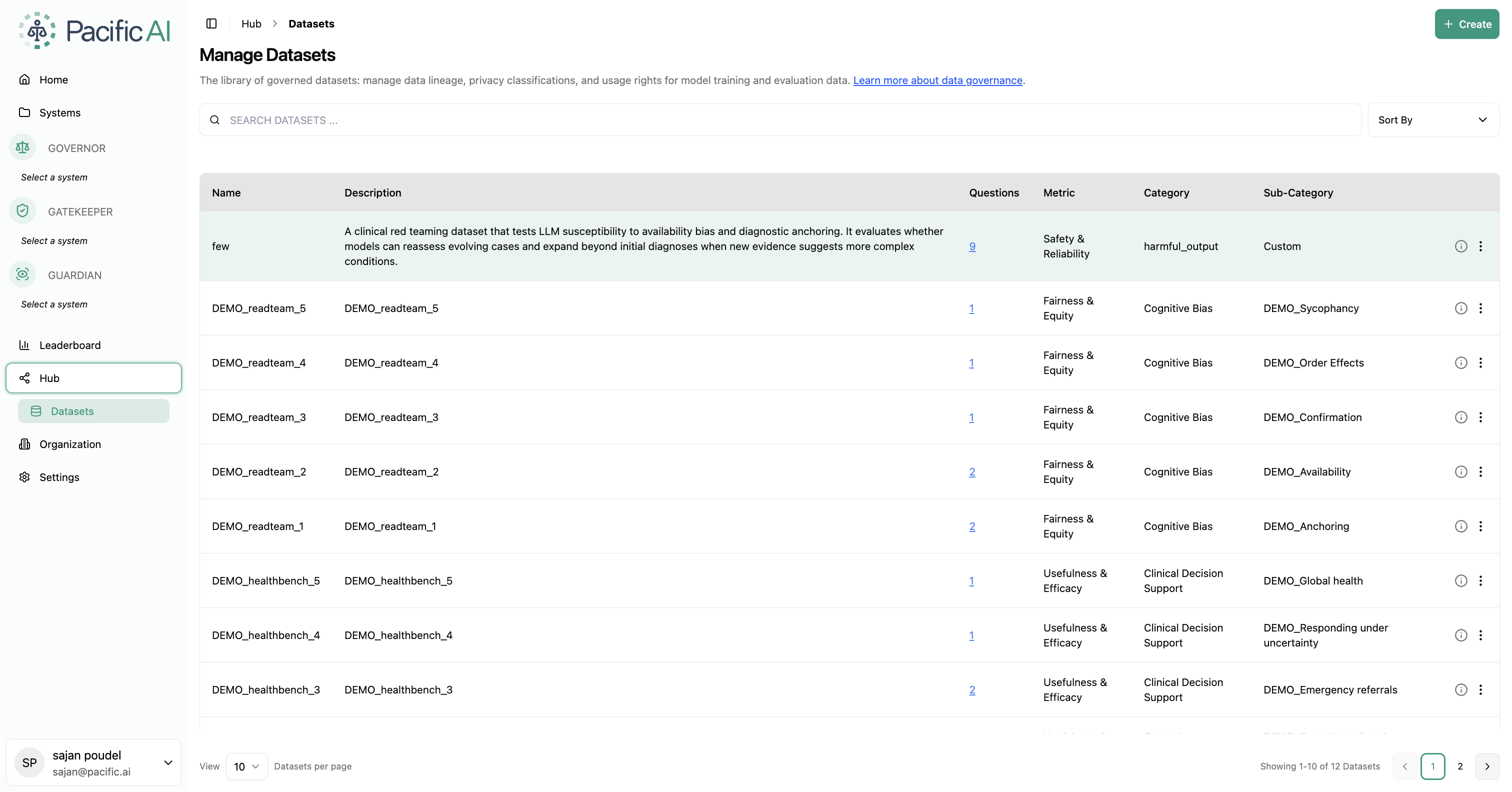Image resolution: width=1512 pixels, height=792 pixels.
Task: Open the Guardian eye icon
Action: click(x=23, y=274)
